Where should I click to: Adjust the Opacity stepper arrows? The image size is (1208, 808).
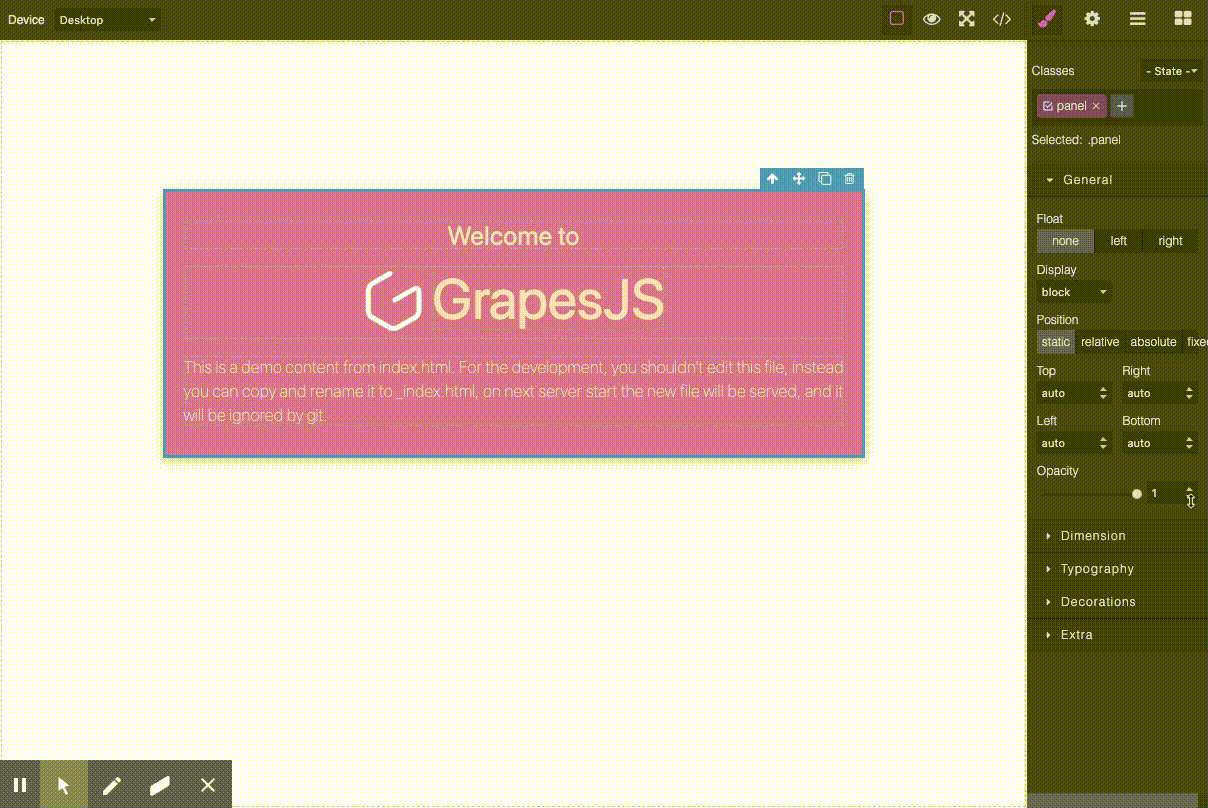tap(1190, 494)
